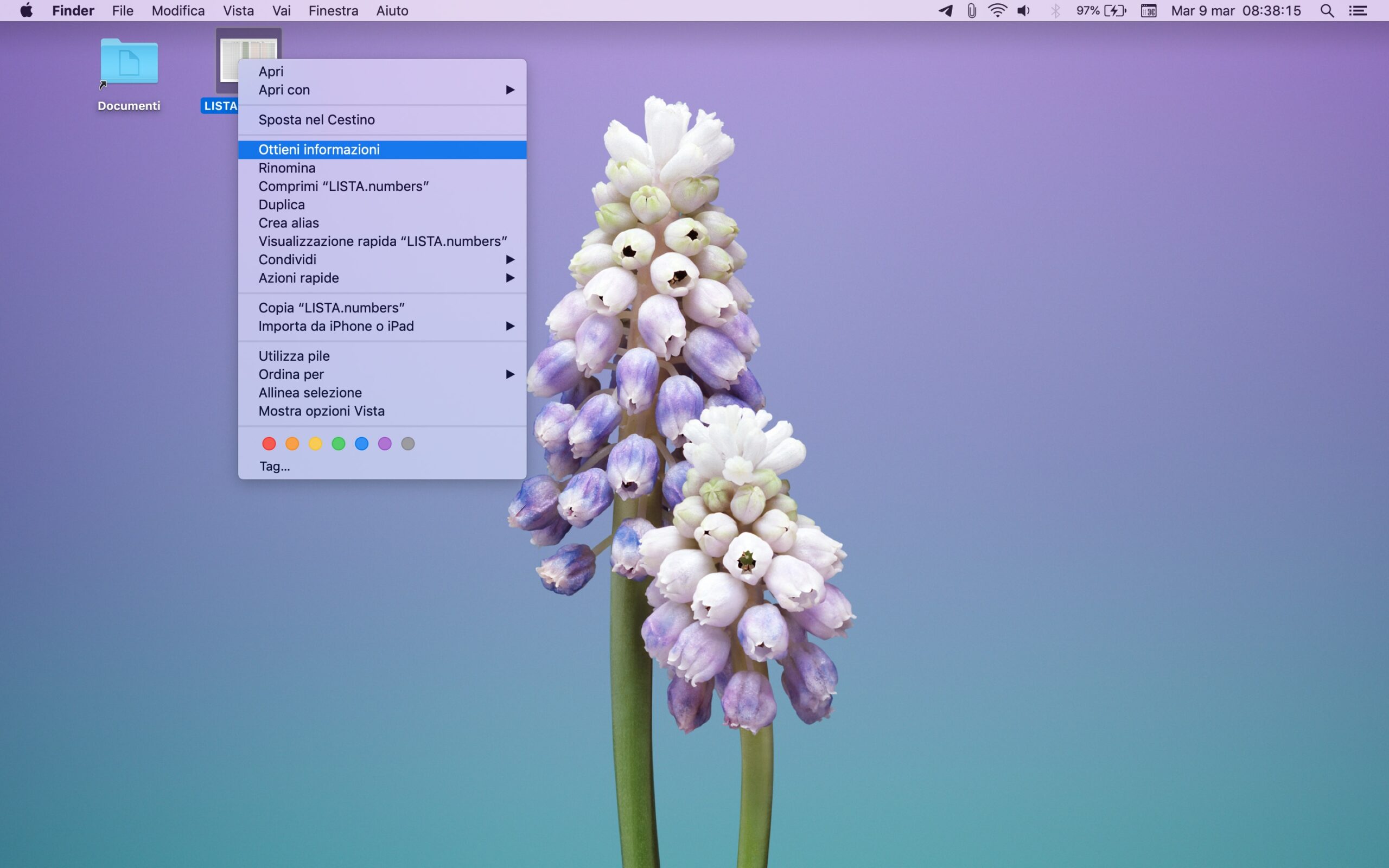Click the battery status indicator
This screenshot has height=868, width=1389.
click(x=1101, y=10)
